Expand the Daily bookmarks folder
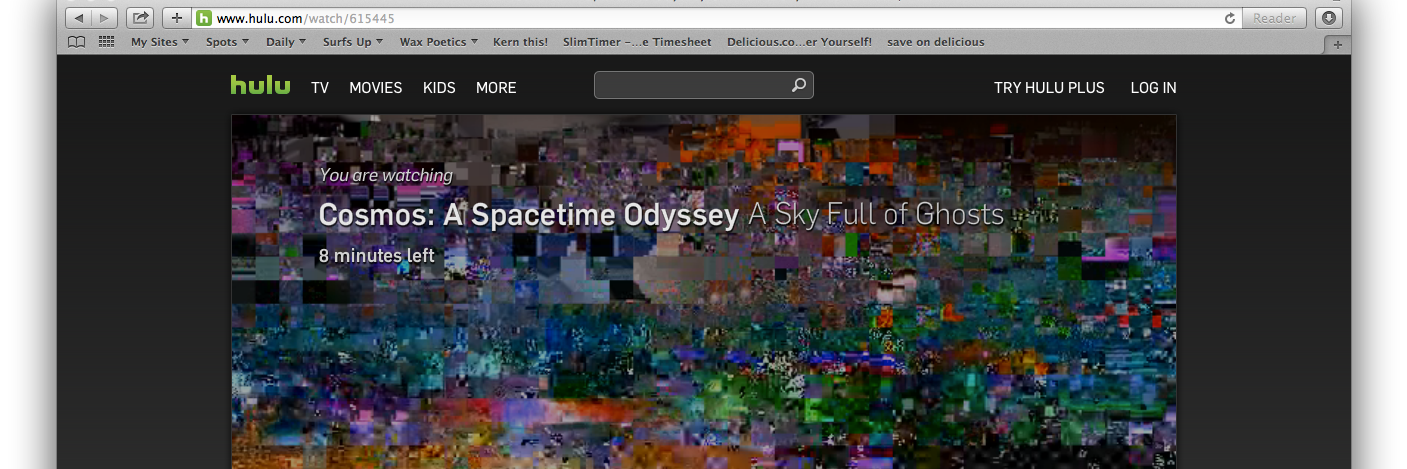This screenshot has height=469, width=1407. pos(286,42)
